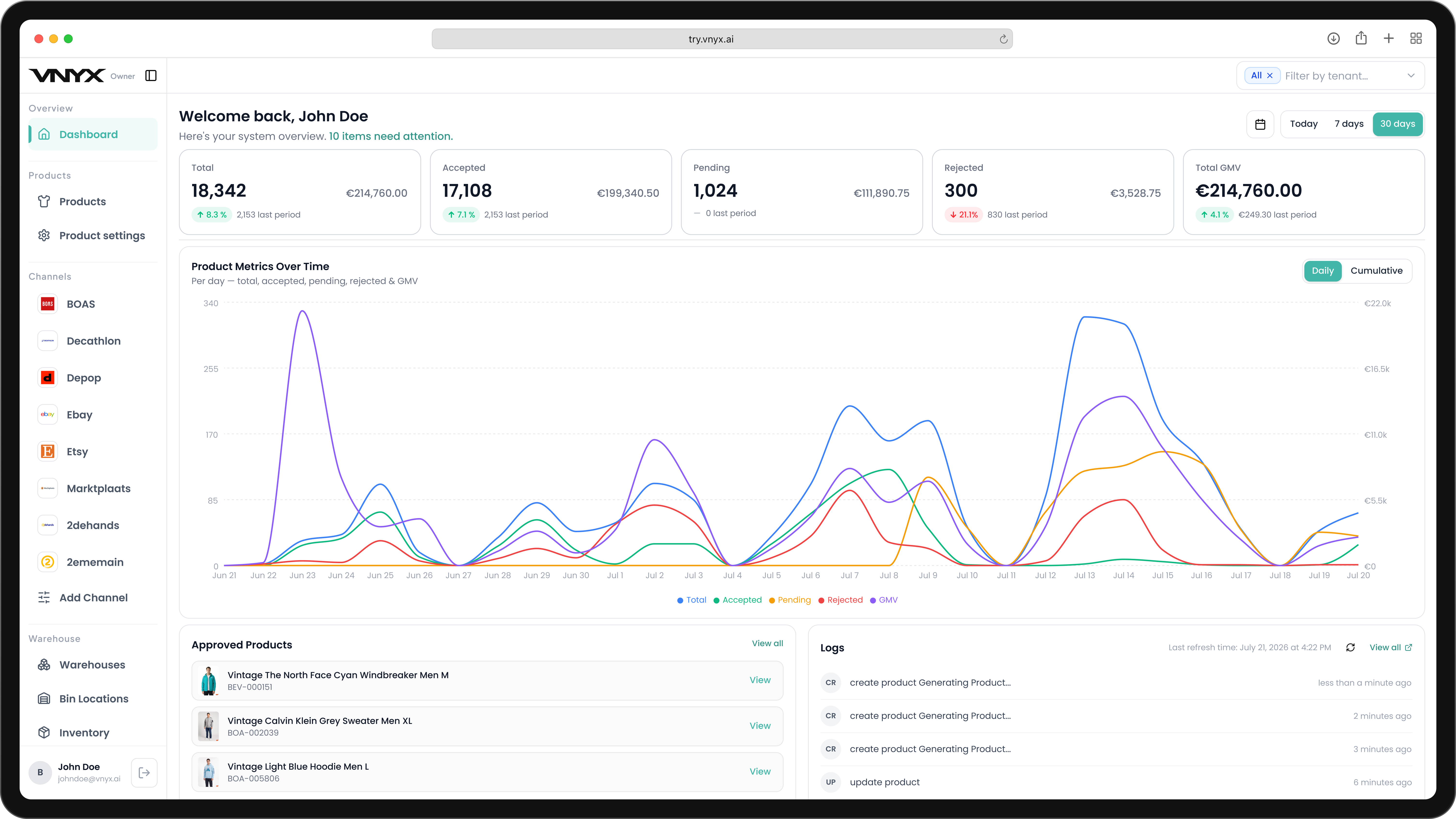Select the Etsy channel logo
The height and width of the screenshot is (819, 1456).
tap(47, 451)
